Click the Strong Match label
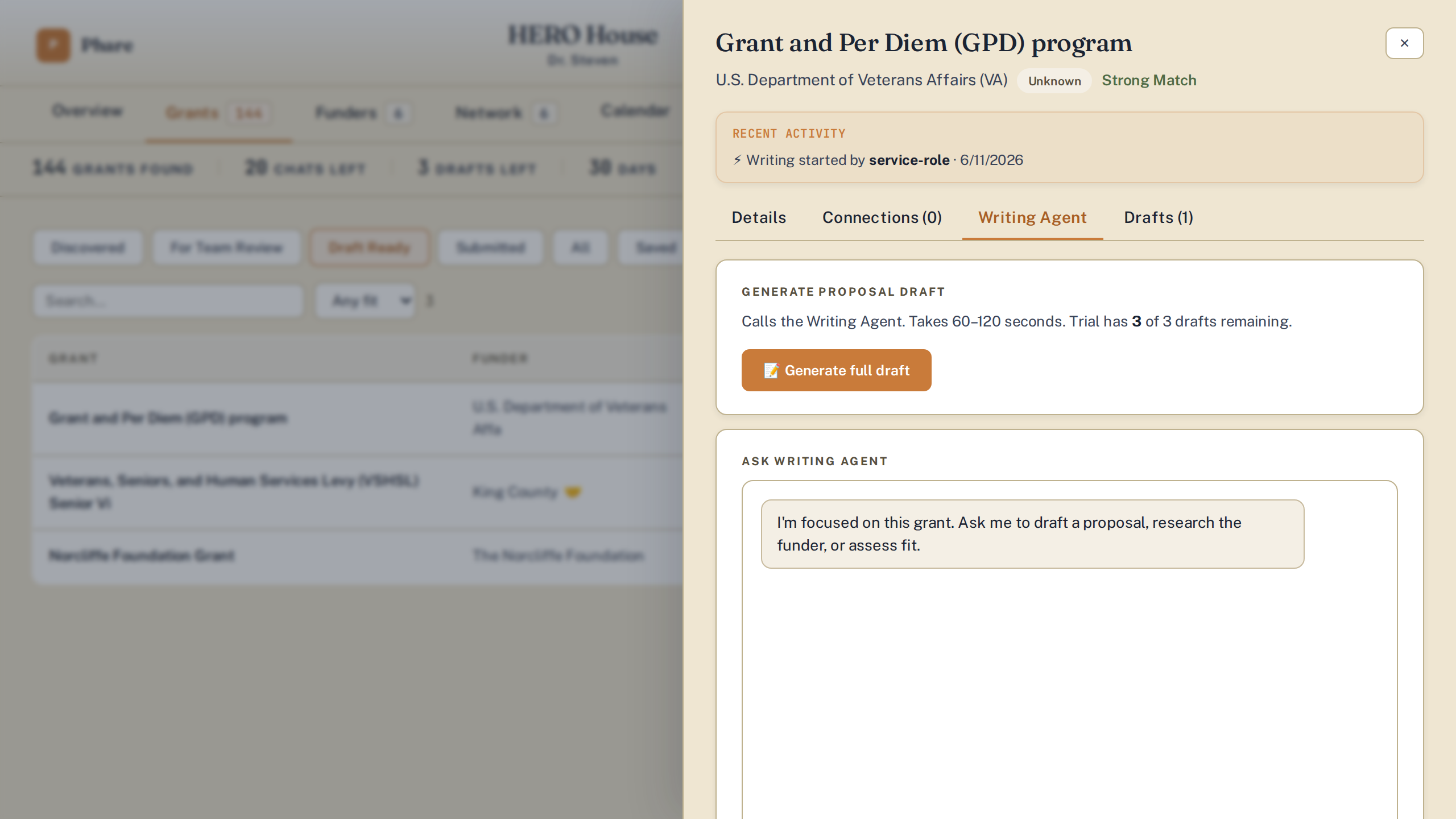The image size is (1456, 819). click(1149, 80)
